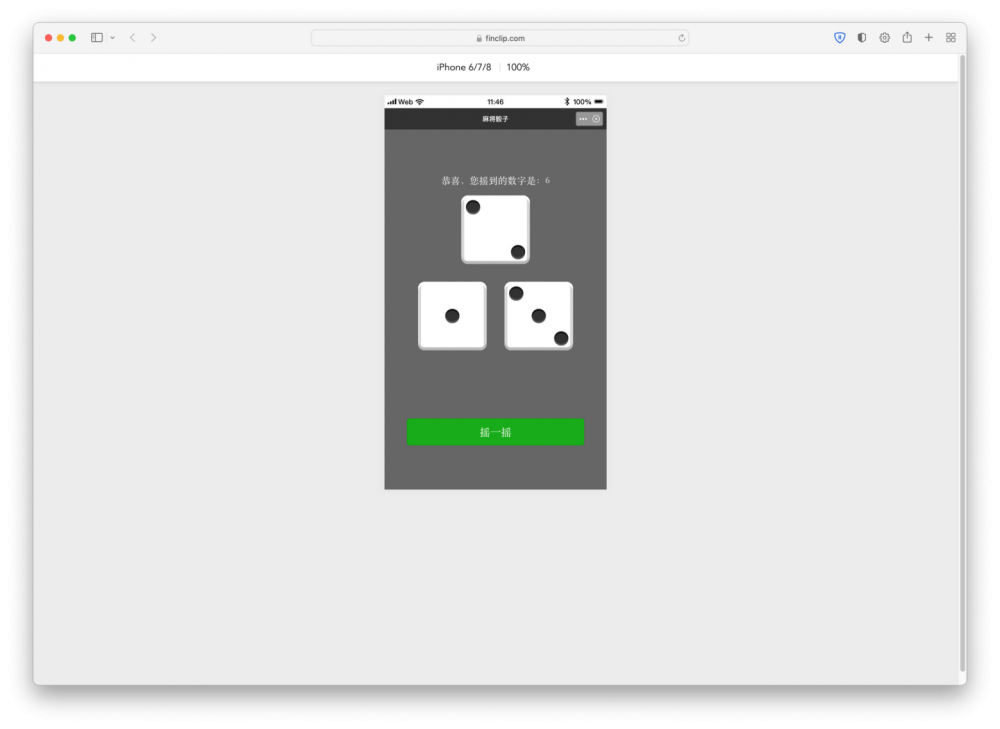Select the iPhone 6/7/8 device label
Screen dimensions: 1000x729
coord(464,67)
